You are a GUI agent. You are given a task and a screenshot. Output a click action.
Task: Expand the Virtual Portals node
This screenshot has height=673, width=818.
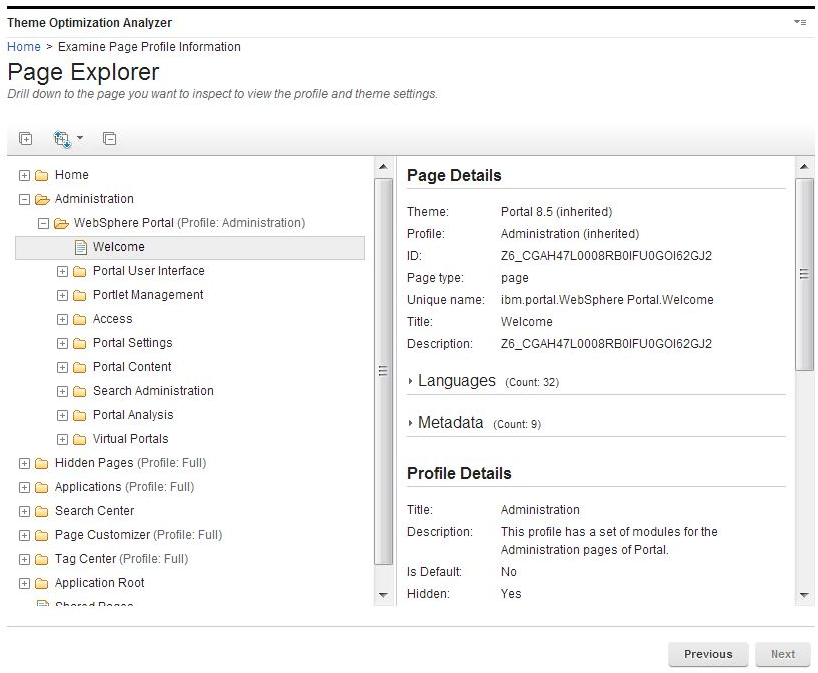pyautogui.click(x=62, y=439)
